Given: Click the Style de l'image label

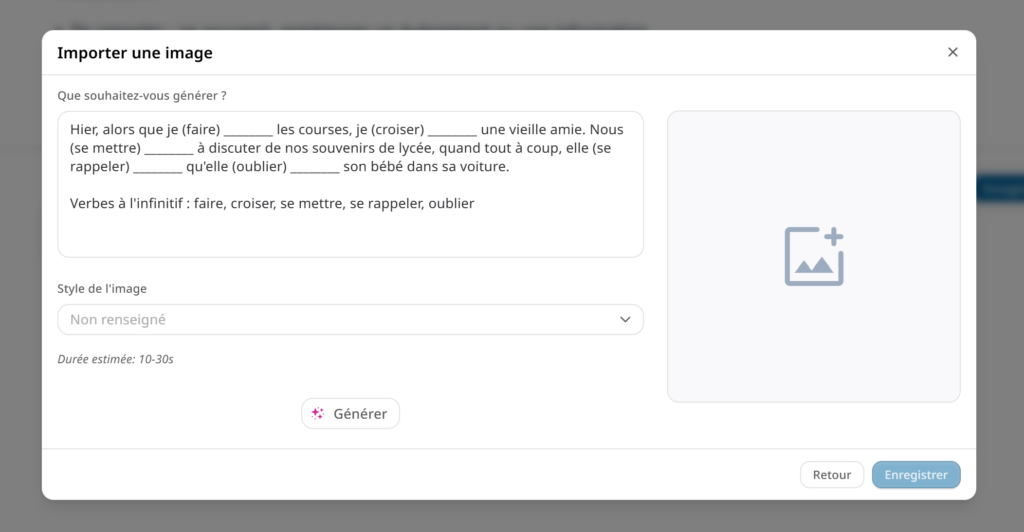Looking at the screenshot, I should (x=102, y=289).
